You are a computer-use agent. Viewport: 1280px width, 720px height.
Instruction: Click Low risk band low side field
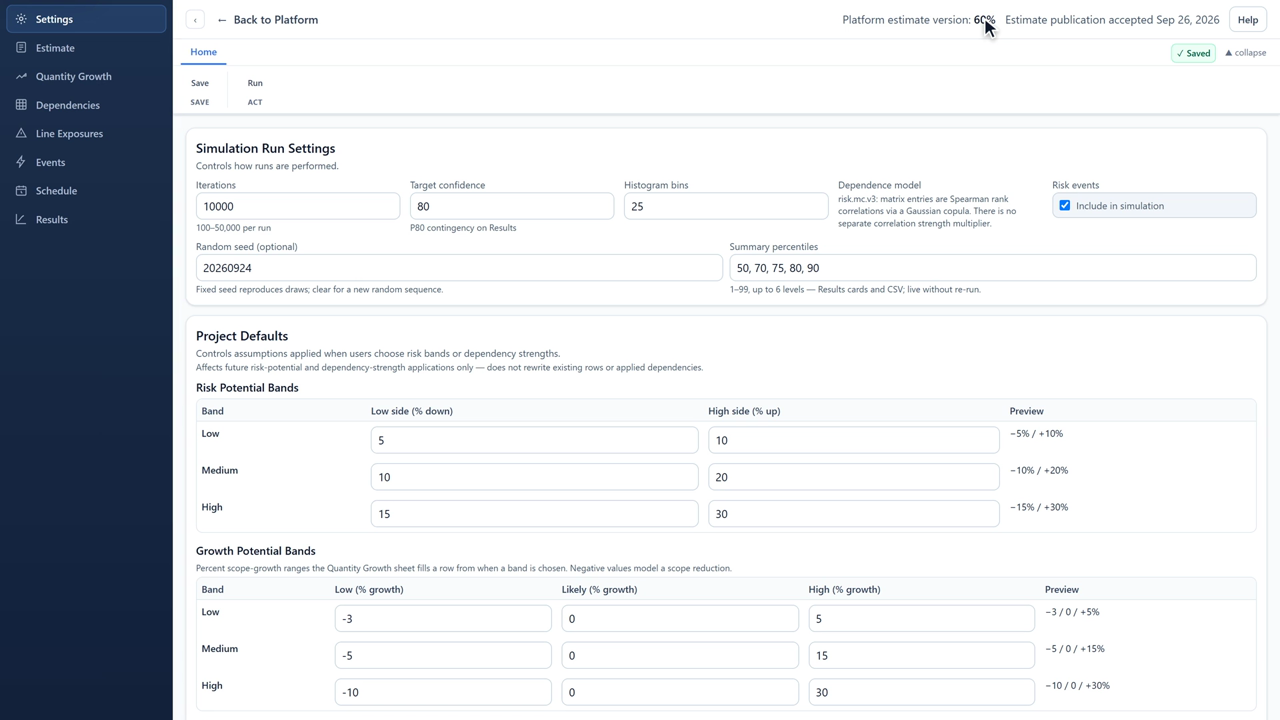[534, 440]
